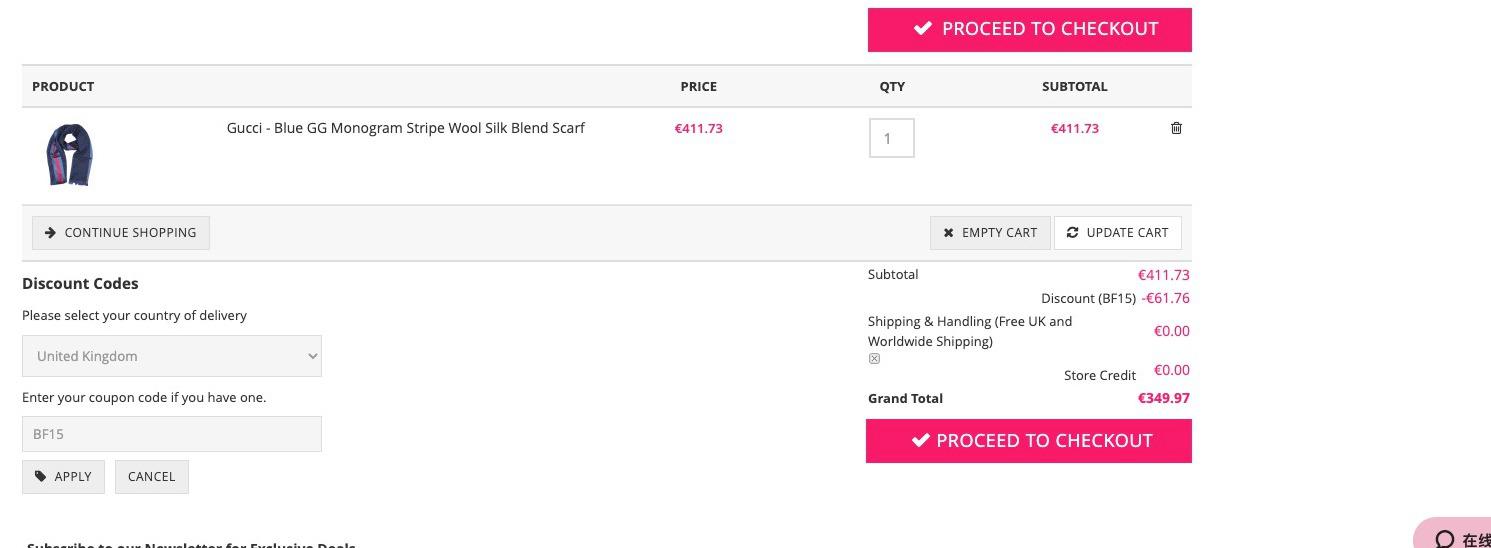Apply the discount coupon code
1491x548 pixels.
62,477
